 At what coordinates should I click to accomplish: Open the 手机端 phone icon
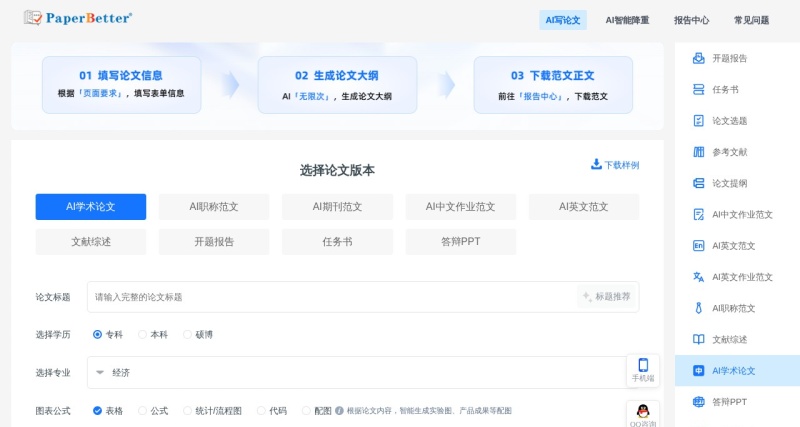click(643, 365)
